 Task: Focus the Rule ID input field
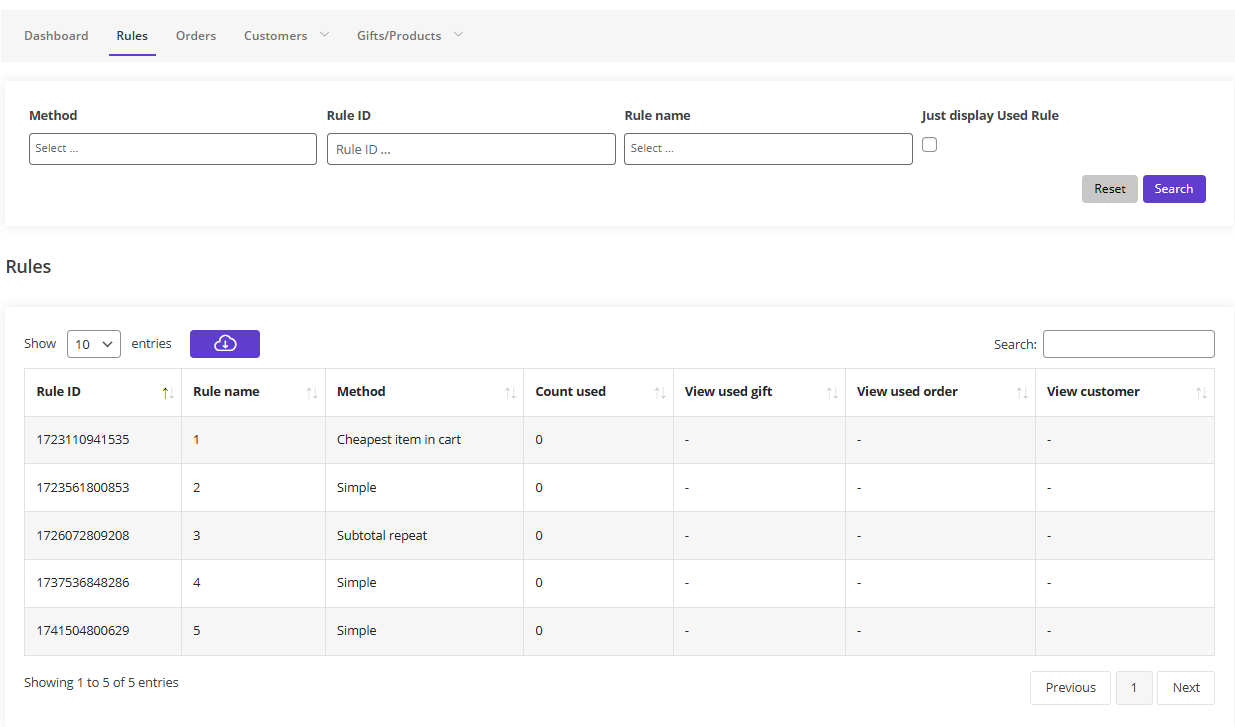471,149
